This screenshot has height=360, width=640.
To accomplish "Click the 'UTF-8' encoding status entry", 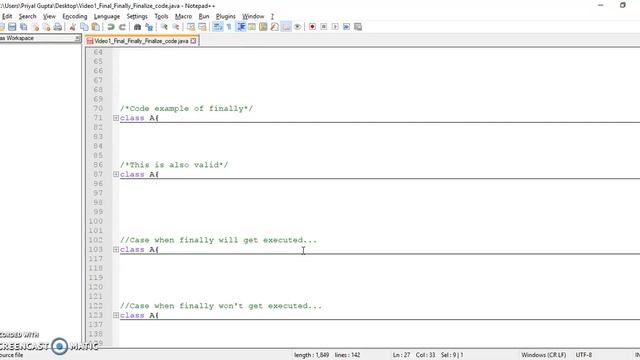I will click(584, 355).
